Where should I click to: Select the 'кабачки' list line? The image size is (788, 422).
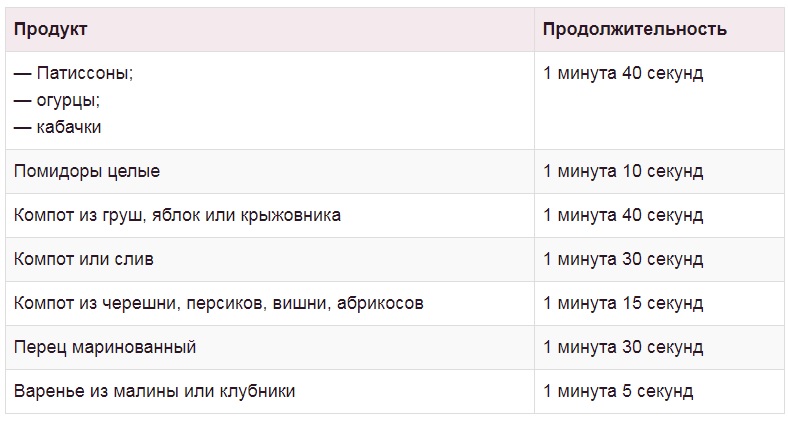click(58, 128)
